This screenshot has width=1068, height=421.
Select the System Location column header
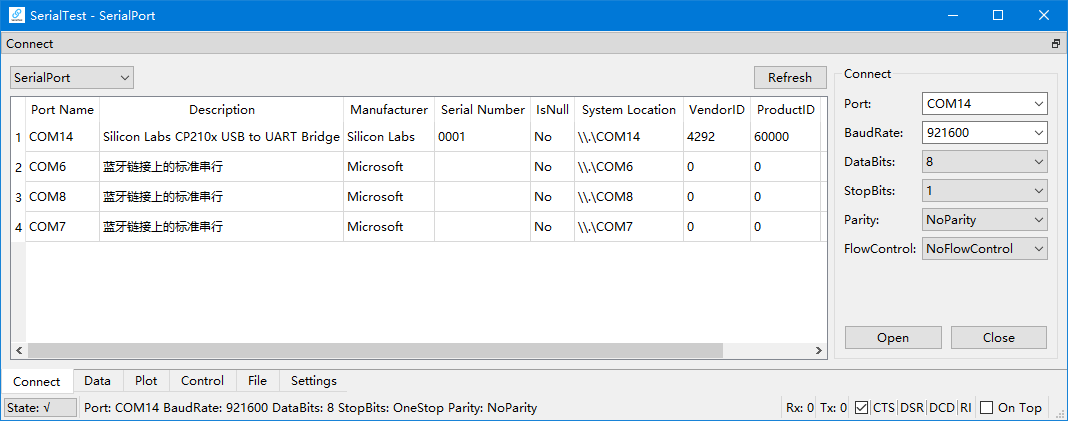coord(629,110)
